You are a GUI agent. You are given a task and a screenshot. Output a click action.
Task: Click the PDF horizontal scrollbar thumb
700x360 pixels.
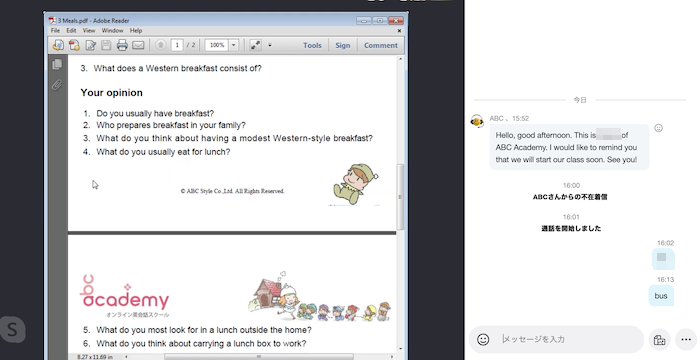[x=258, y=356]
